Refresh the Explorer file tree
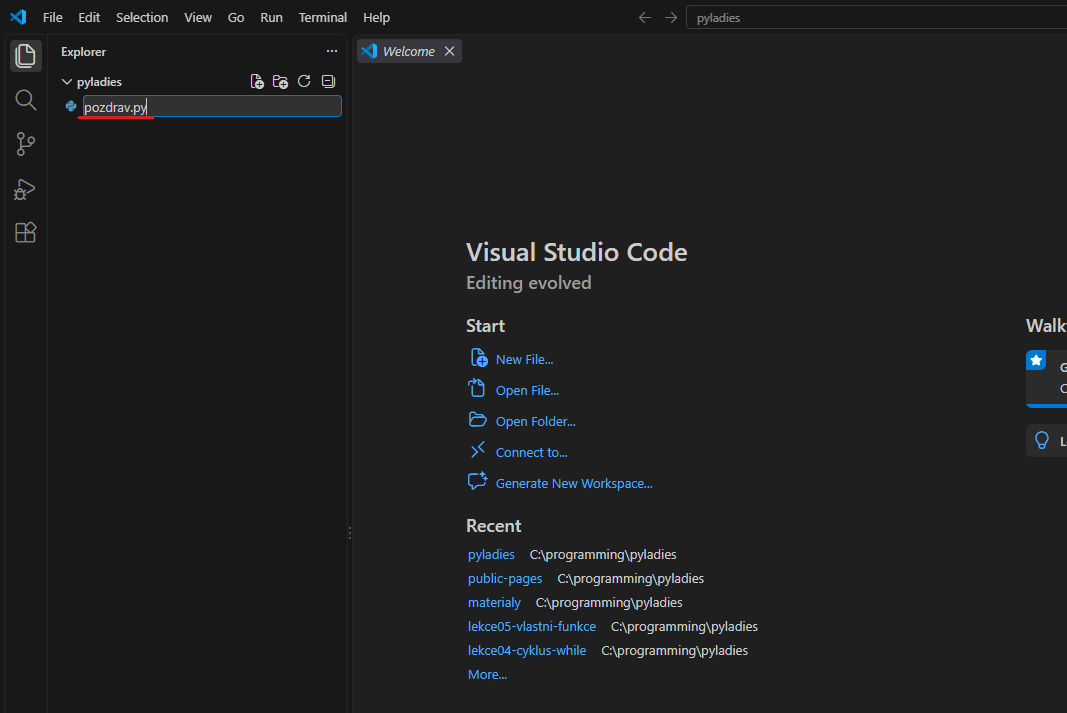The height and width of the screenshot is (713, 1067). (x=304, y=82)
